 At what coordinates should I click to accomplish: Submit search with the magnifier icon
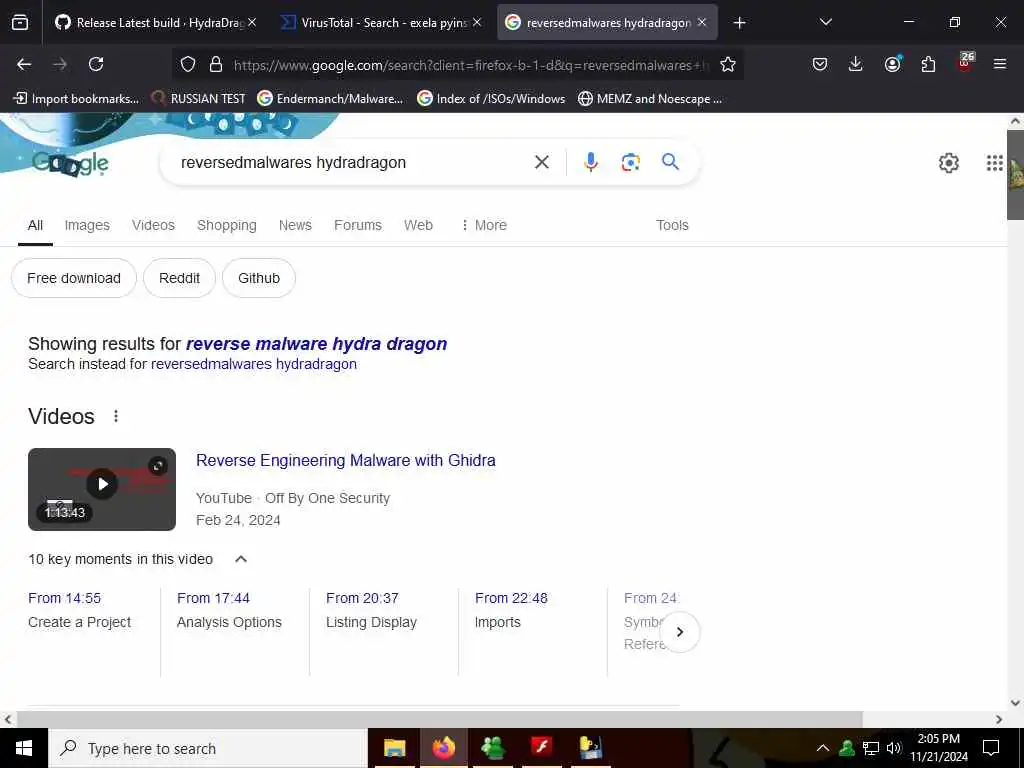[670, 161]
